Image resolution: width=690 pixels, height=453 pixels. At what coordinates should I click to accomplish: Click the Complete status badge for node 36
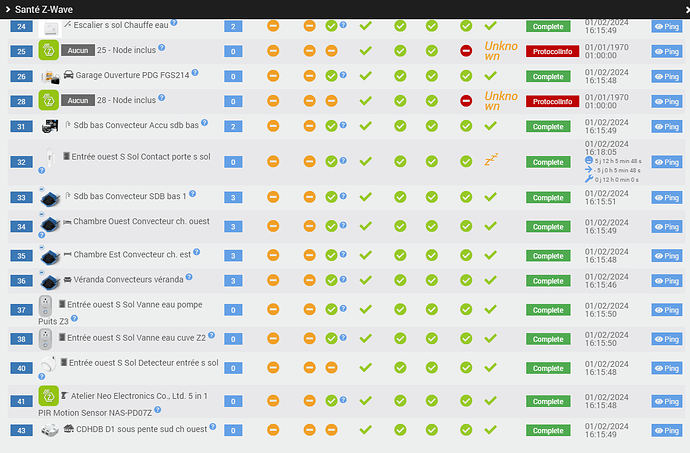tap(548, 281)
